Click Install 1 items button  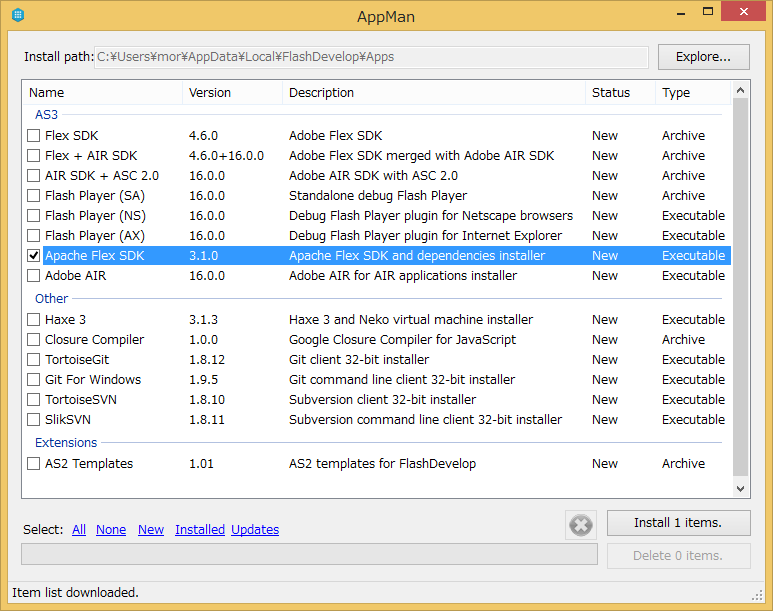(678, 523)
